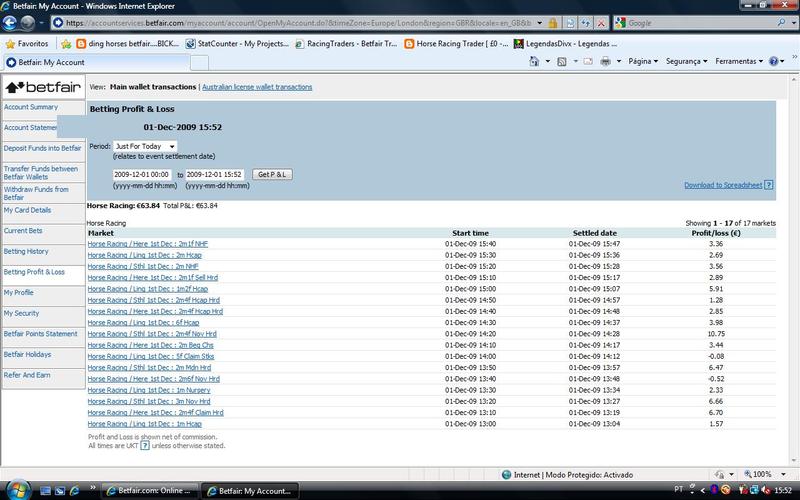Click Show Desktop quick launch icon
This screenshot has height=500, width=800.
click(45, 491)
